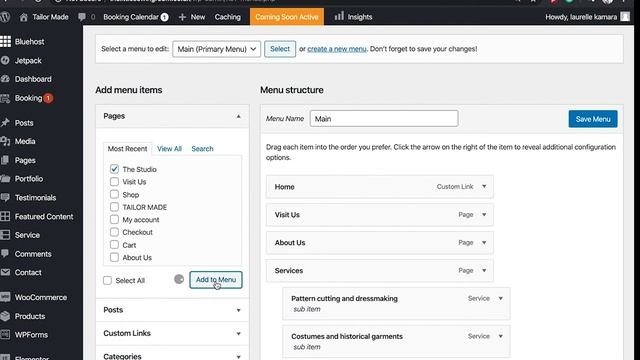Click the Testimonials sidebar icon
Screen dimensions: 640x360
pos(5,198)
